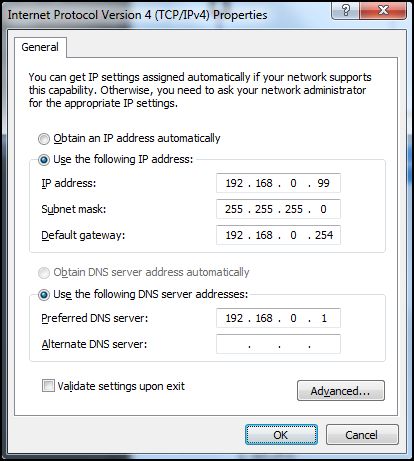Click the final octet 1 of Preferred DNS
This screenshot has width=414, height=461.
(324, 318)
